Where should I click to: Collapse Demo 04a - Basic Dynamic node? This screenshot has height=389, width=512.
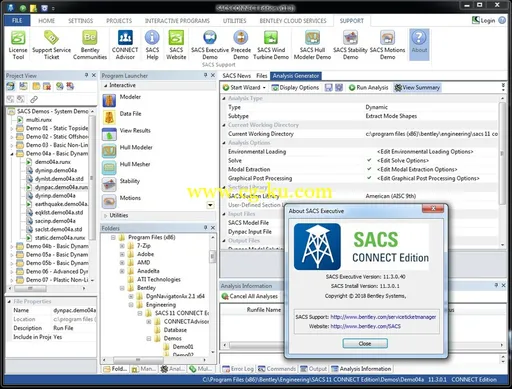(x=12, y=154)
